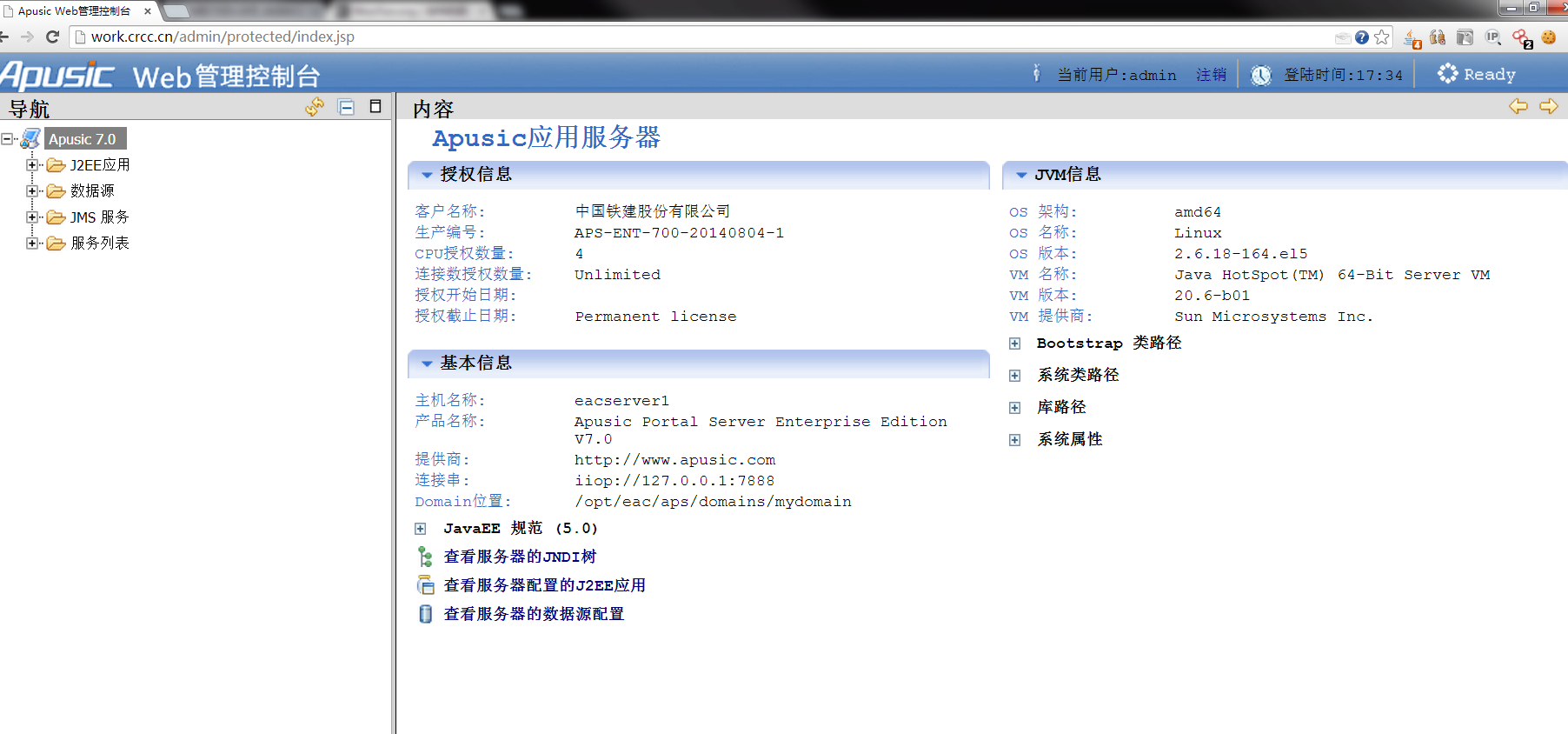Click the binoculars extension icon
The image size is (1568, 734).
[1438, 37]
